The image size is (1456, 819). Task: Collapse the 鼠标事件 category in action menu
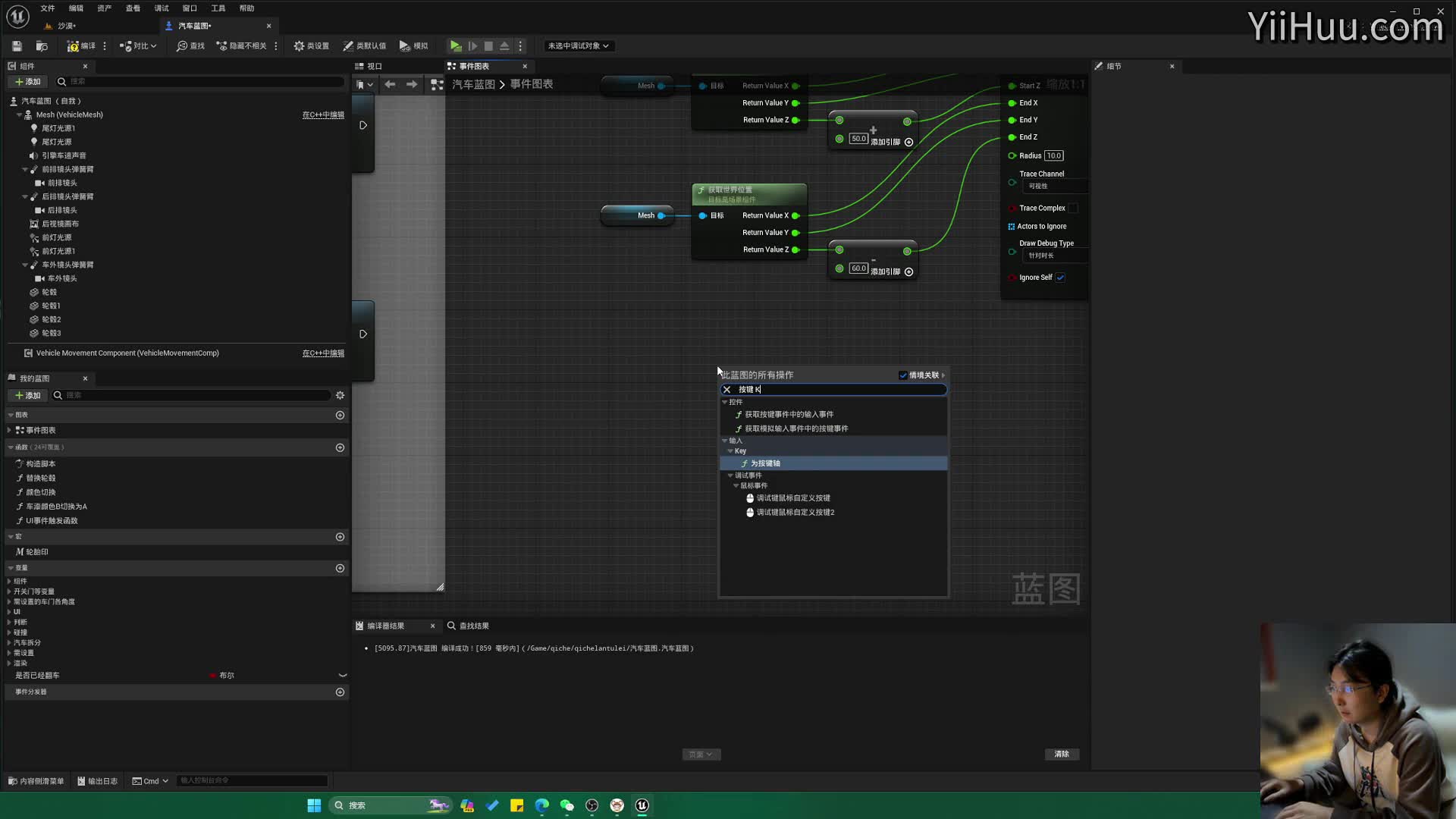736,486
